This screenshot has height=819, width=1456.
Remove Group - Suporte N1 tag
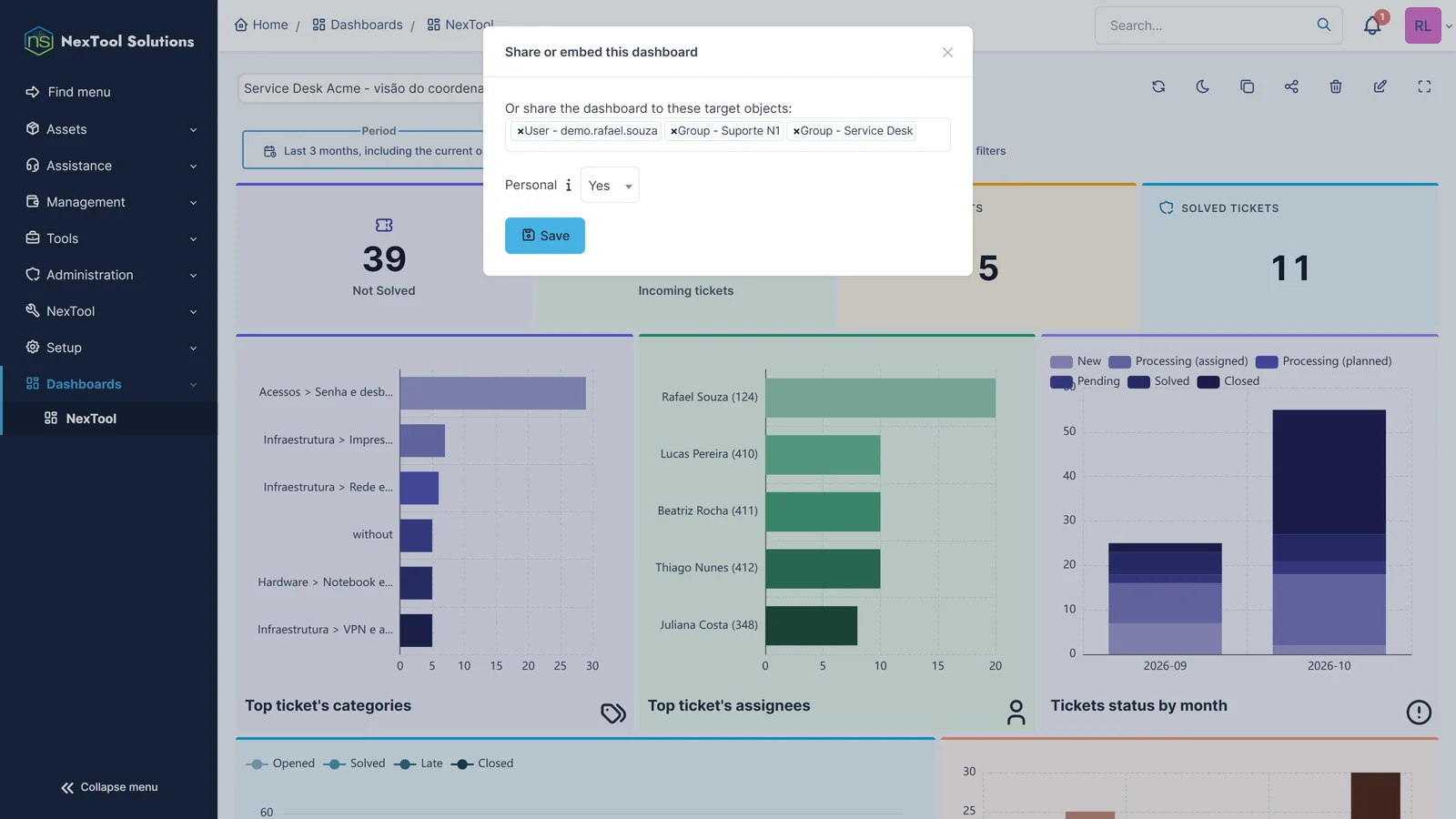point(673,131)
